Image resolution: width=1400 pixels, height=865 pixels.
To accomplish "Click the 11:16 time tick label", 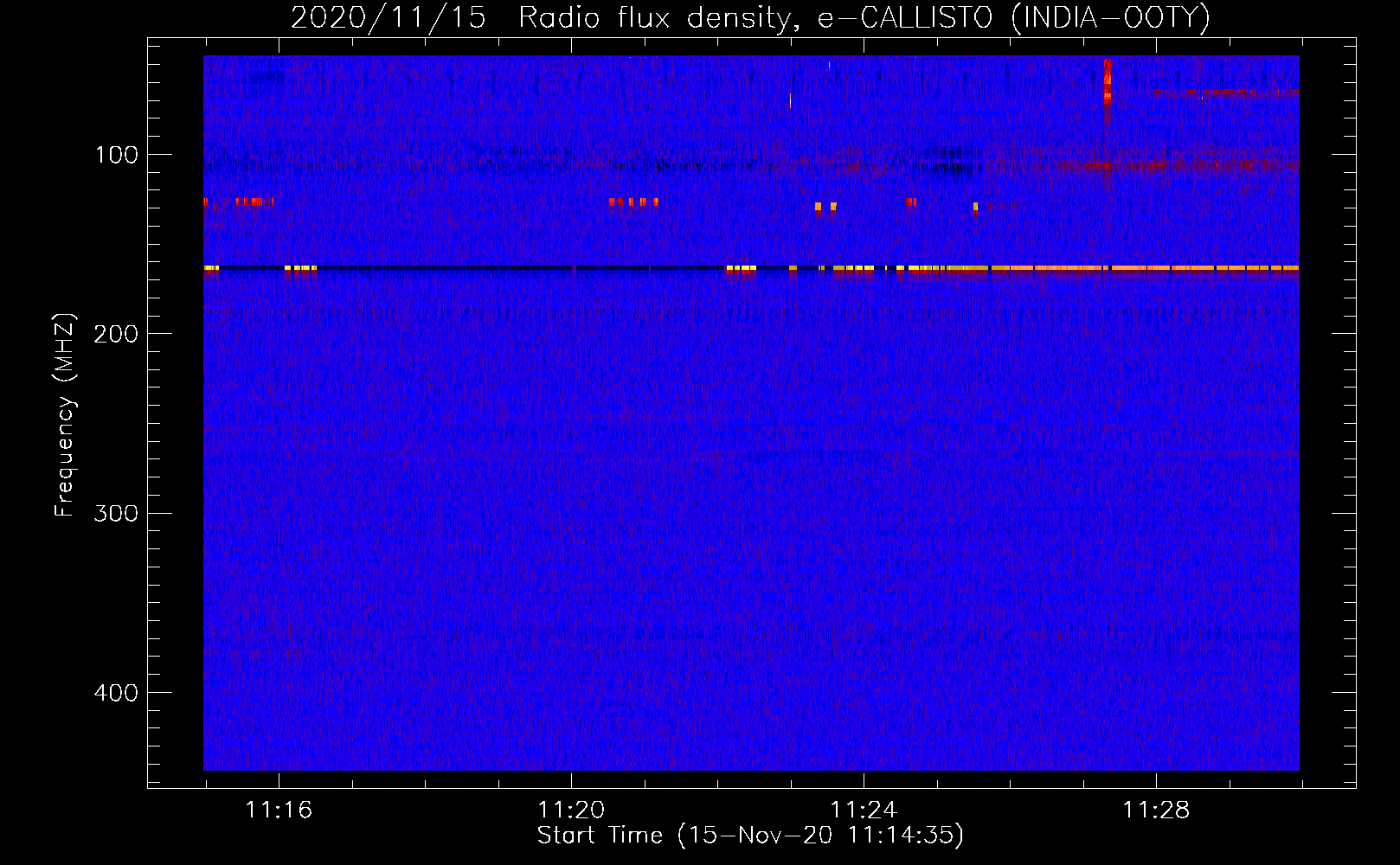I will coord(279,810).
